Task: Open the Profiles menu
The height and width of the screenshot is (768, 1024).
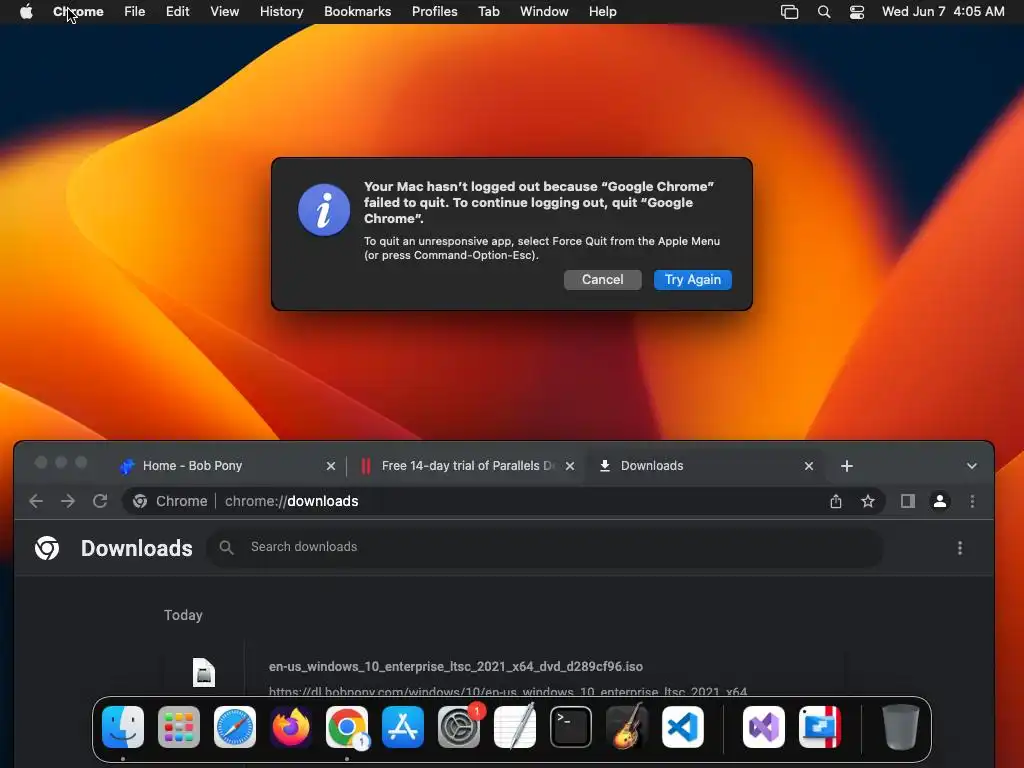Action: coord(434,12)
